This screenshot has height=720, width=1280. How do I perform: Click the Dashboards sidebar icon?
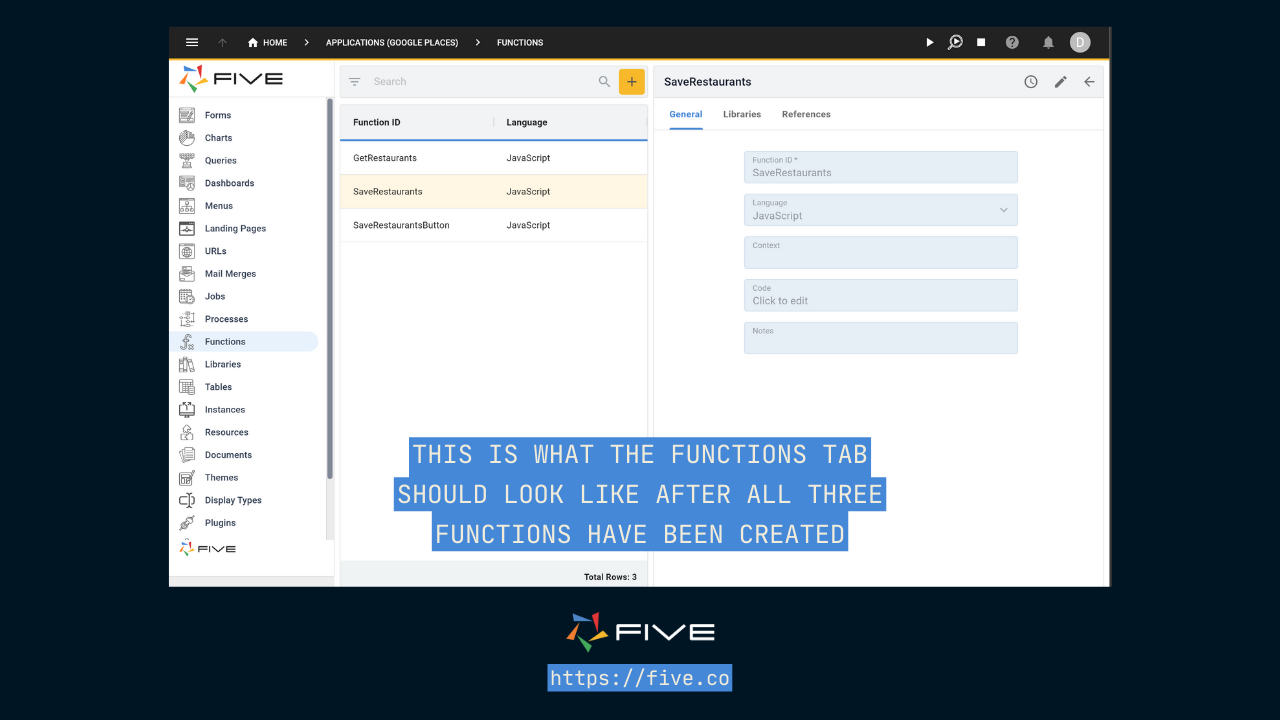(x=187, y=183)
